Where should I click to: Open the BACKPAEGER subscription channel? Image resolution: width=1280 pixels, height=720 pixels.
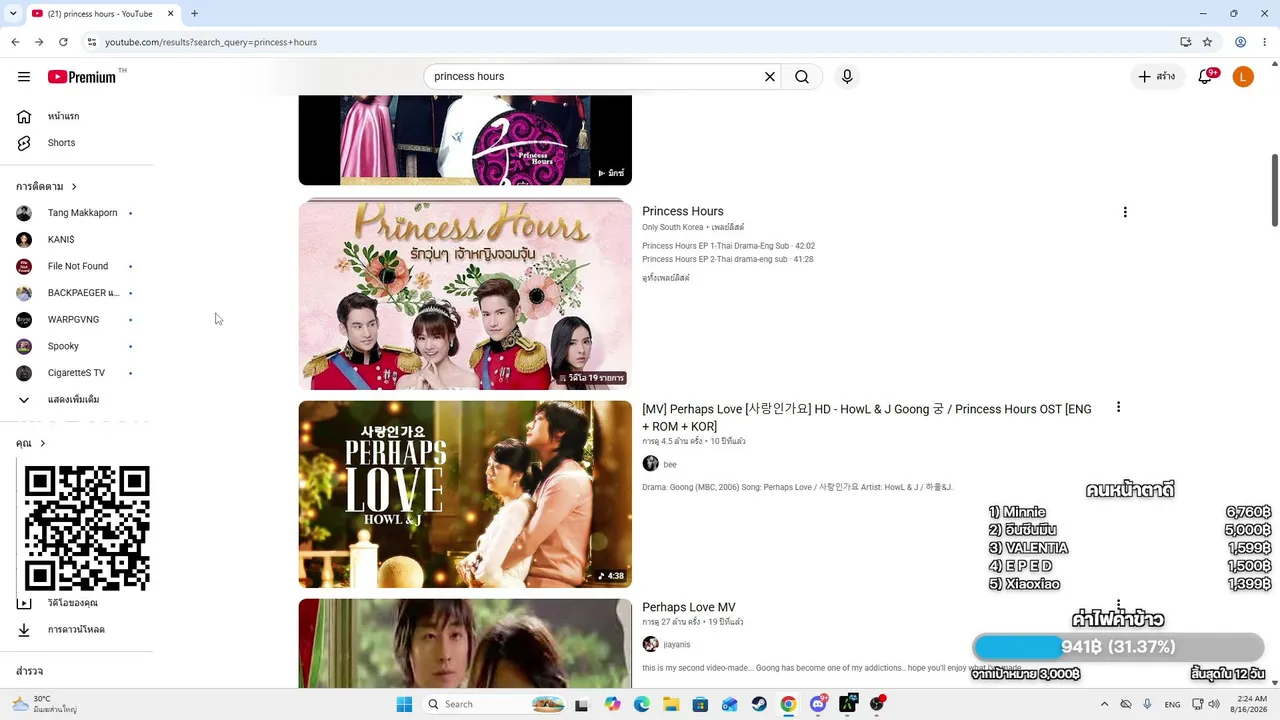point(84,293)
